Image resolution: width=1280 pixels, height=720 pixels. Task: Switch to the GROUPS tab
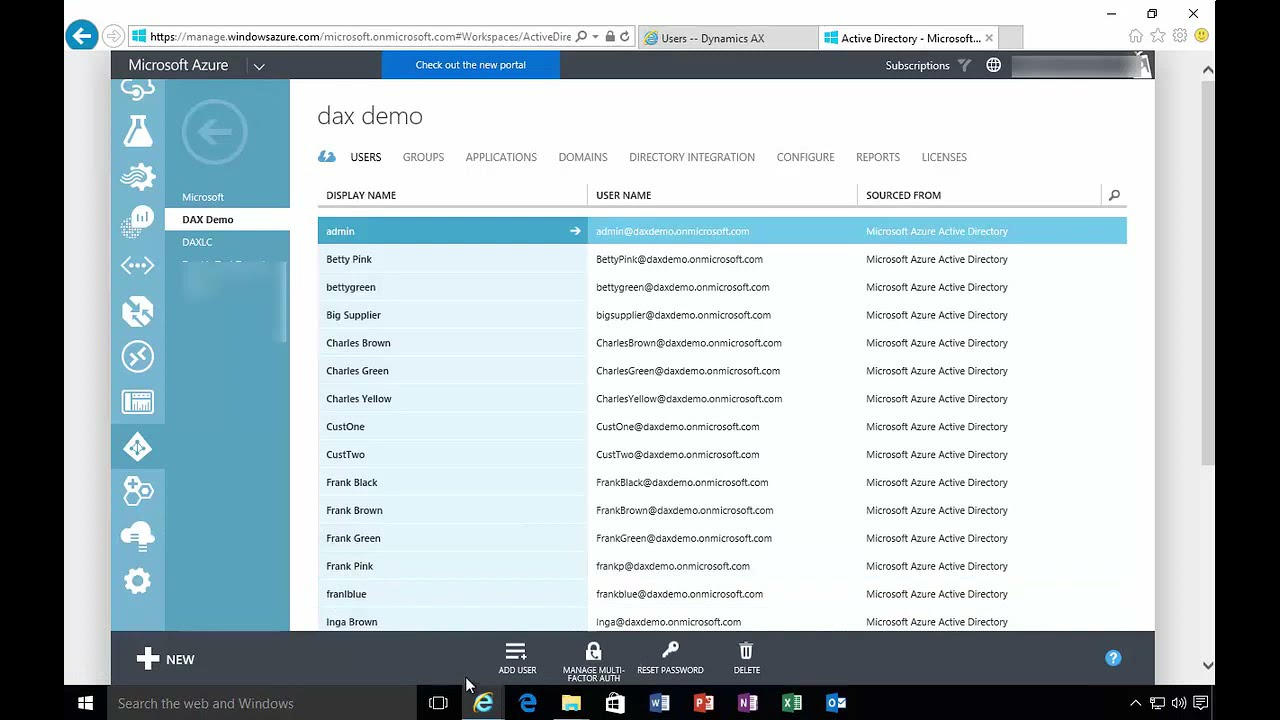tap(423, 157)
